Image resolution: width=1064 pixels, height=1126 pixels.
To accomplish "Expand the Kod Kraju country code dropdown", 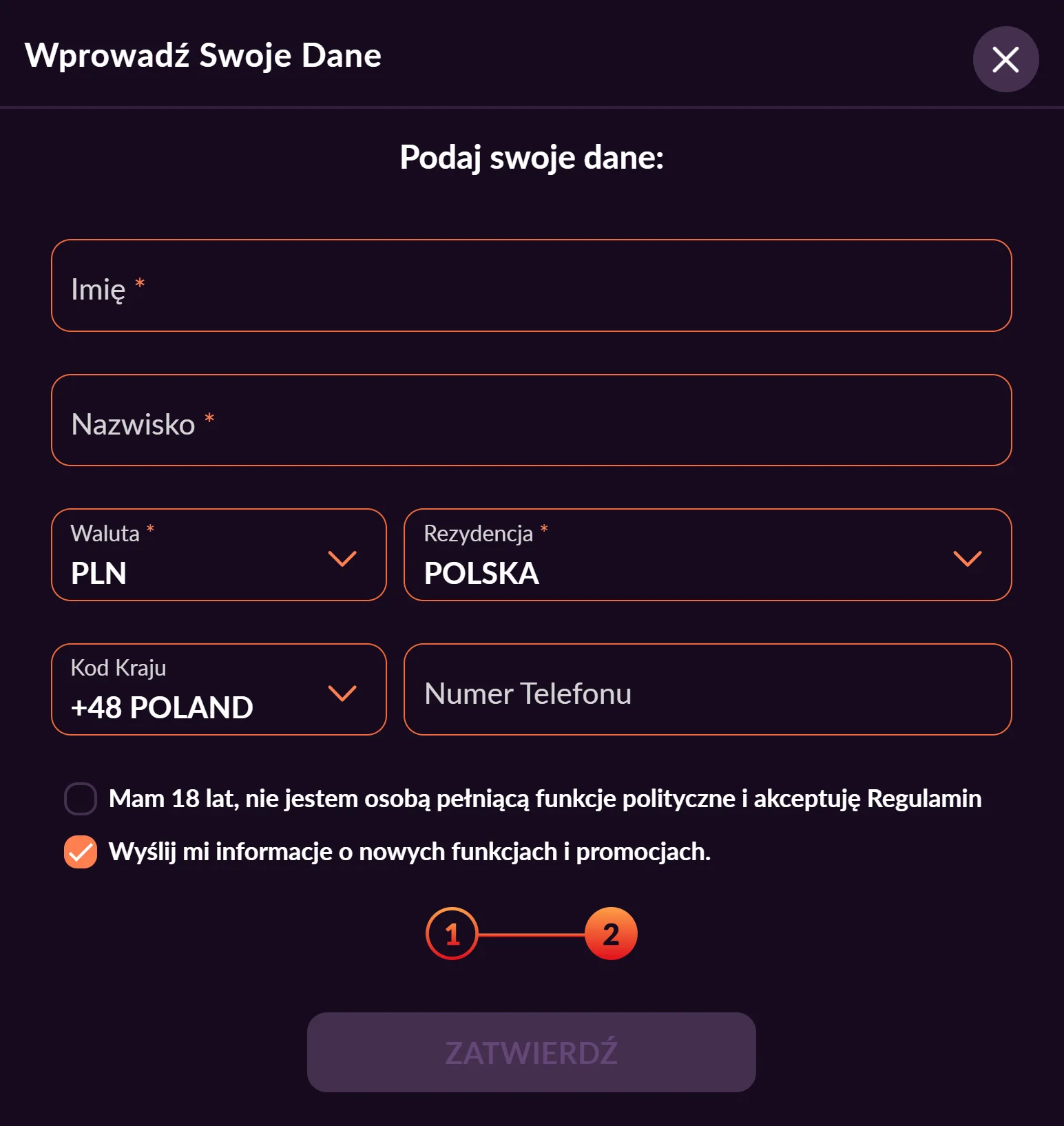I will [x=207, y=689].
